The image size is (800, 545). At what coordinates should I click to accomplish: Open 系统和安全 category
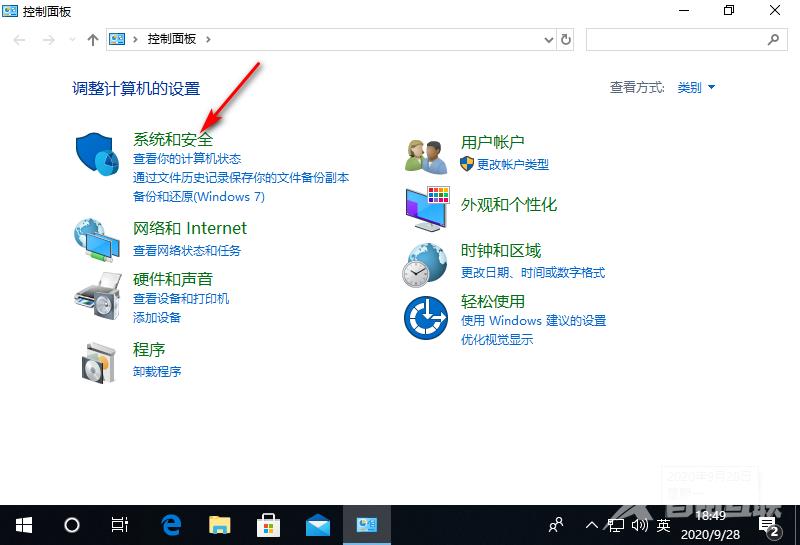point(173,139)
